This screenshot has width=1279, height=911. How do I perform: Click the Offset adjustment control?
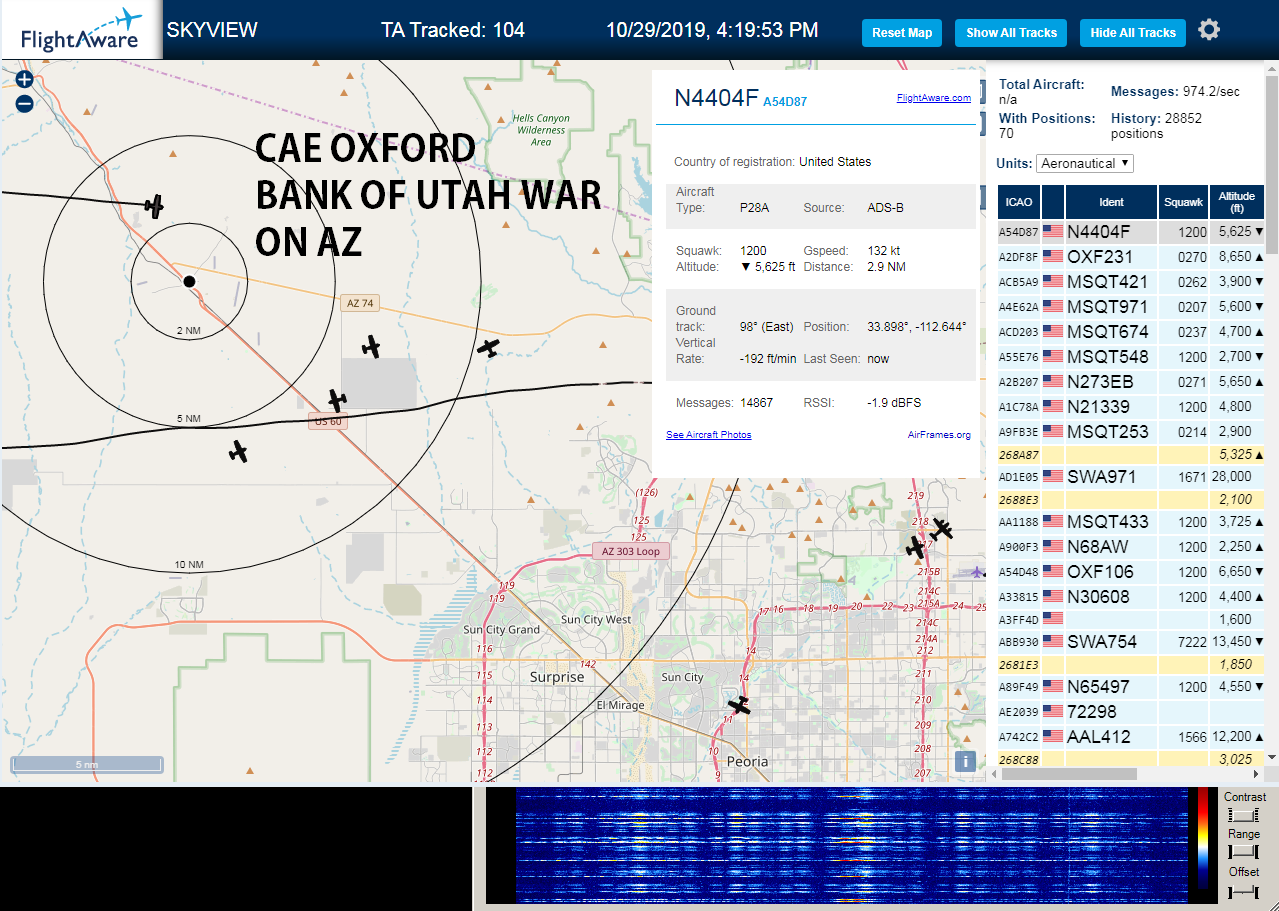(x=1243, y=890)
